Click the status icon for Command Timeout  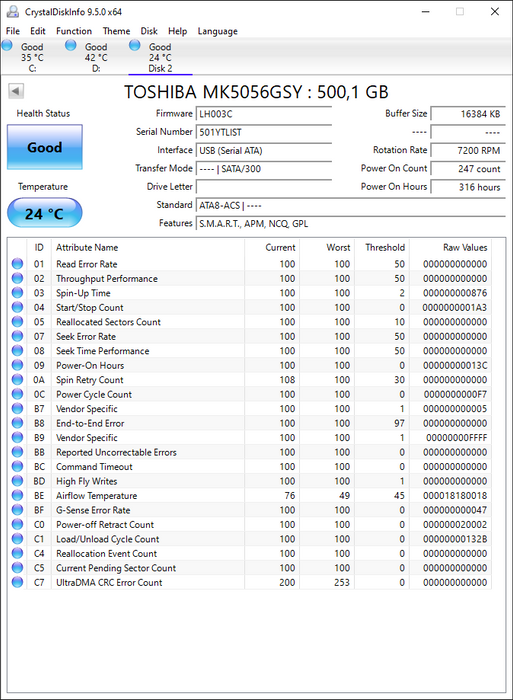(x=17, y=467)
